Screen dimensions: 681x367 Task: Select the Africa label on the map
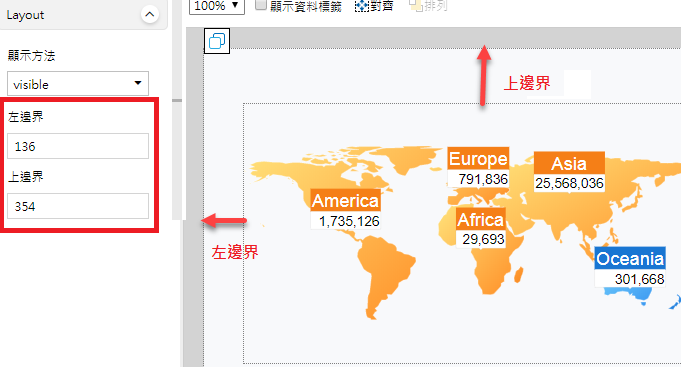pos(480,219)
